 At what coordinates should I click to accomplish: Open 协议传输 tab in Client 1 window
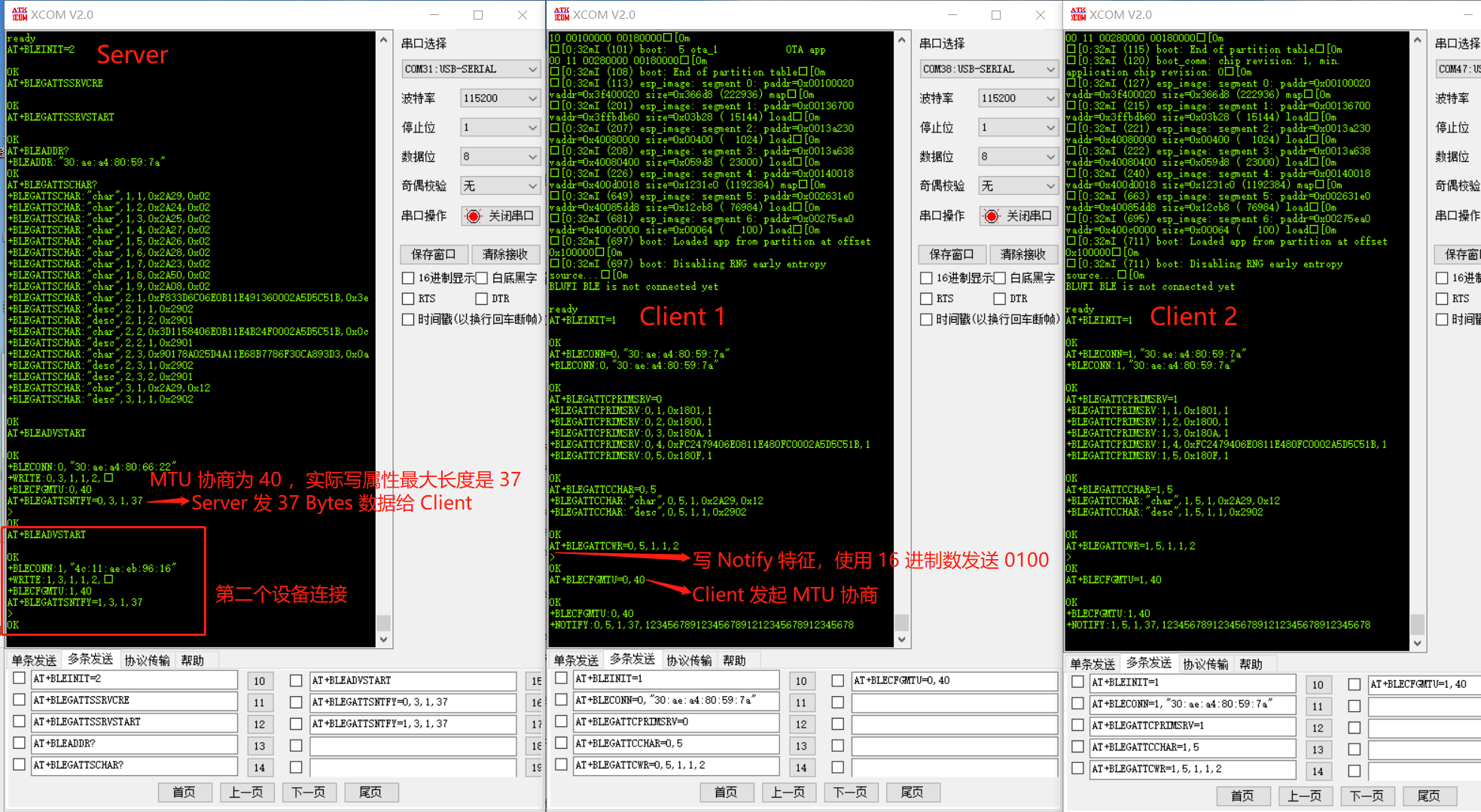click(x=689, y=660)
